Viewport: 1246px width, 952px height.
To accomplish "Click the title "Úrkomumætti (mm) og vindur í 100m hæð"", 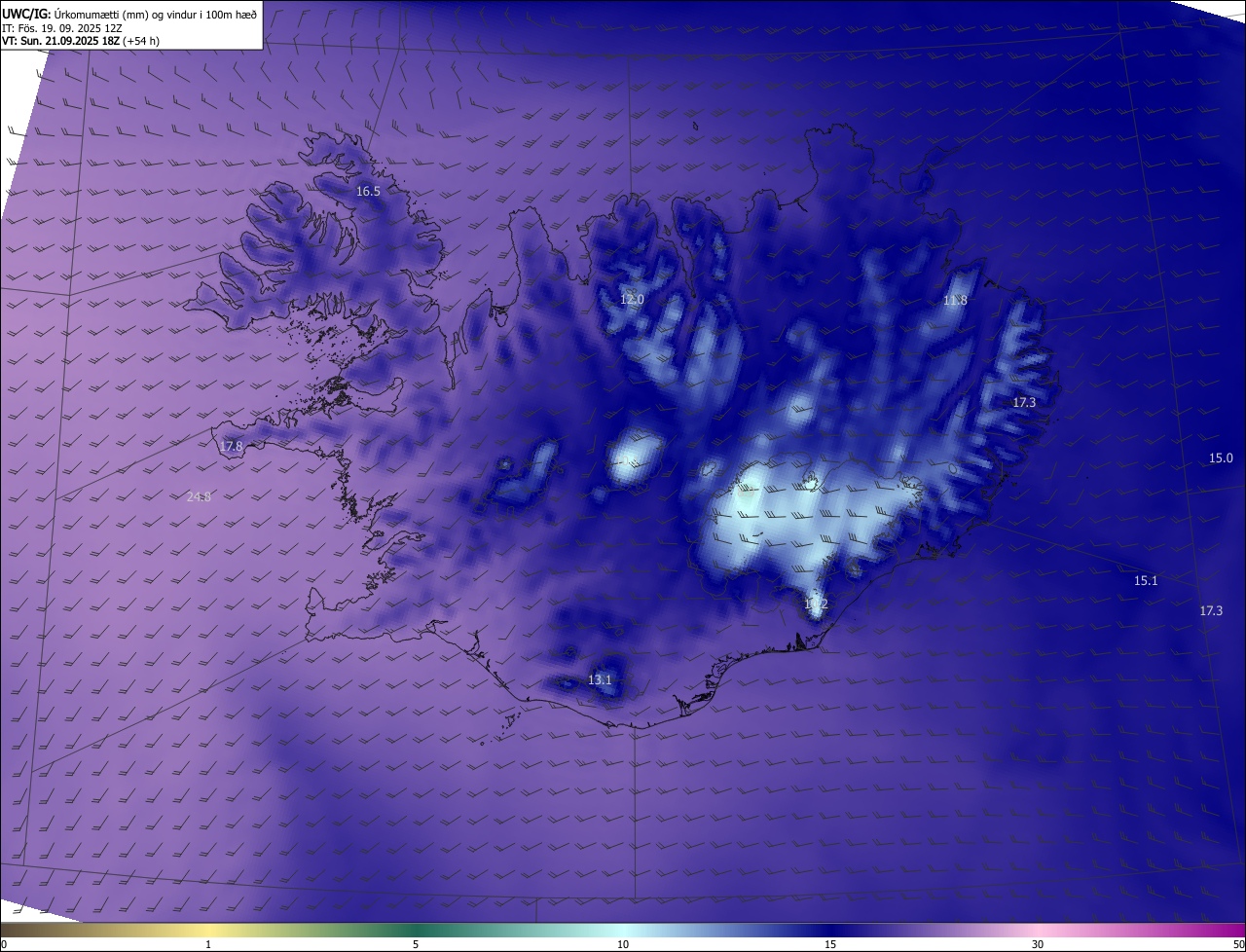I will pyautogui.click(x=156, y=13).
